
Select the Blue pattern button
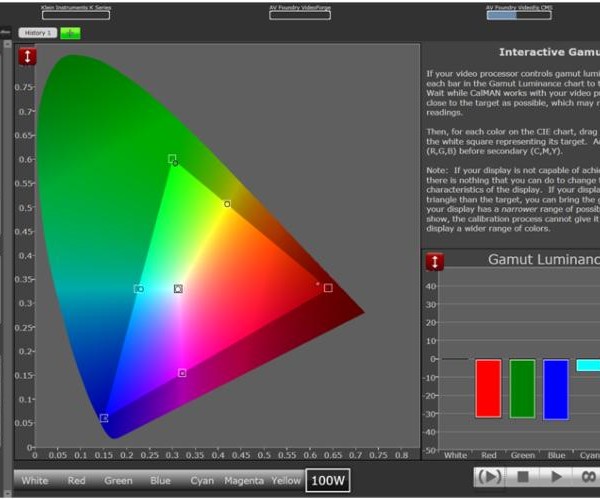[160, 481]
